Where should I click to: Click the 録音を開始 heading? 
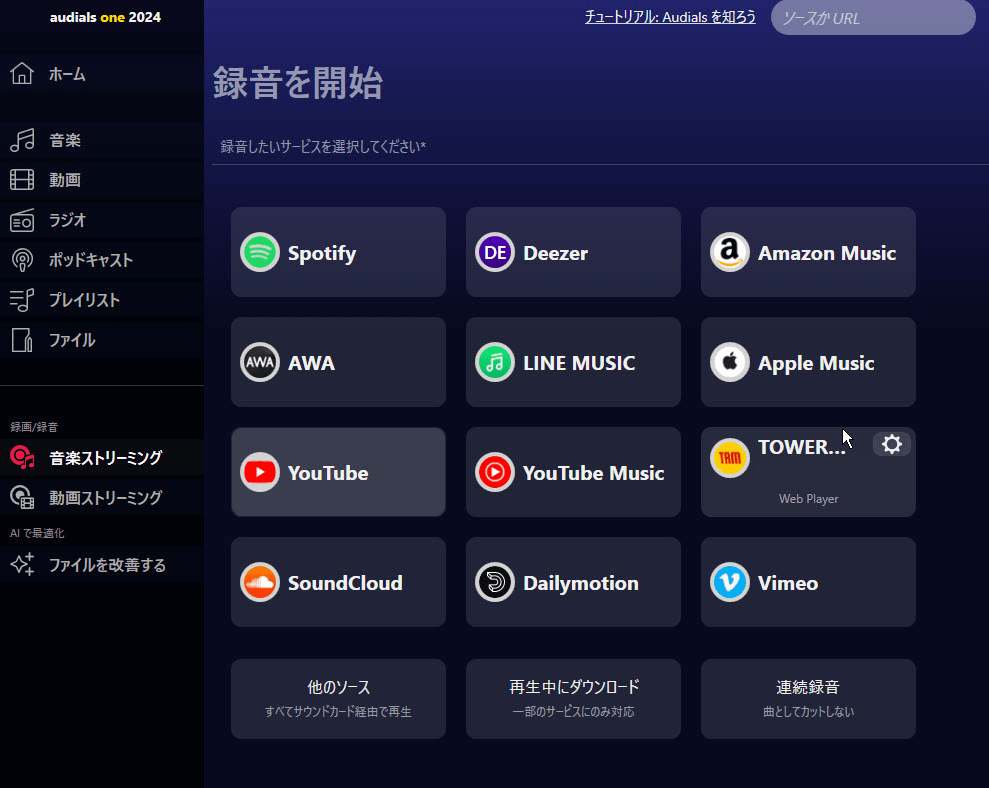pos(298,83)
